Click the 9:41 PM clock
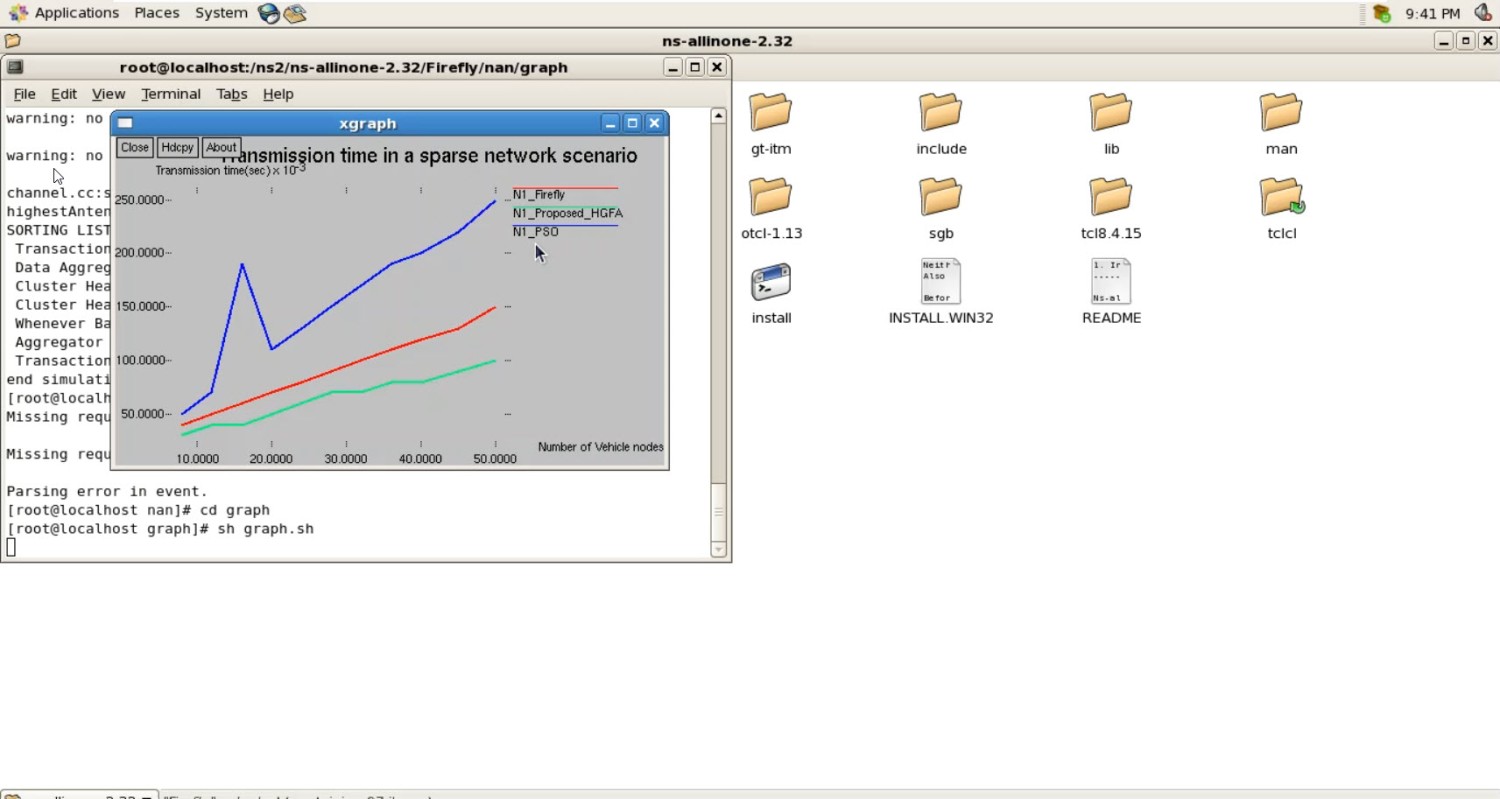 1432,13
